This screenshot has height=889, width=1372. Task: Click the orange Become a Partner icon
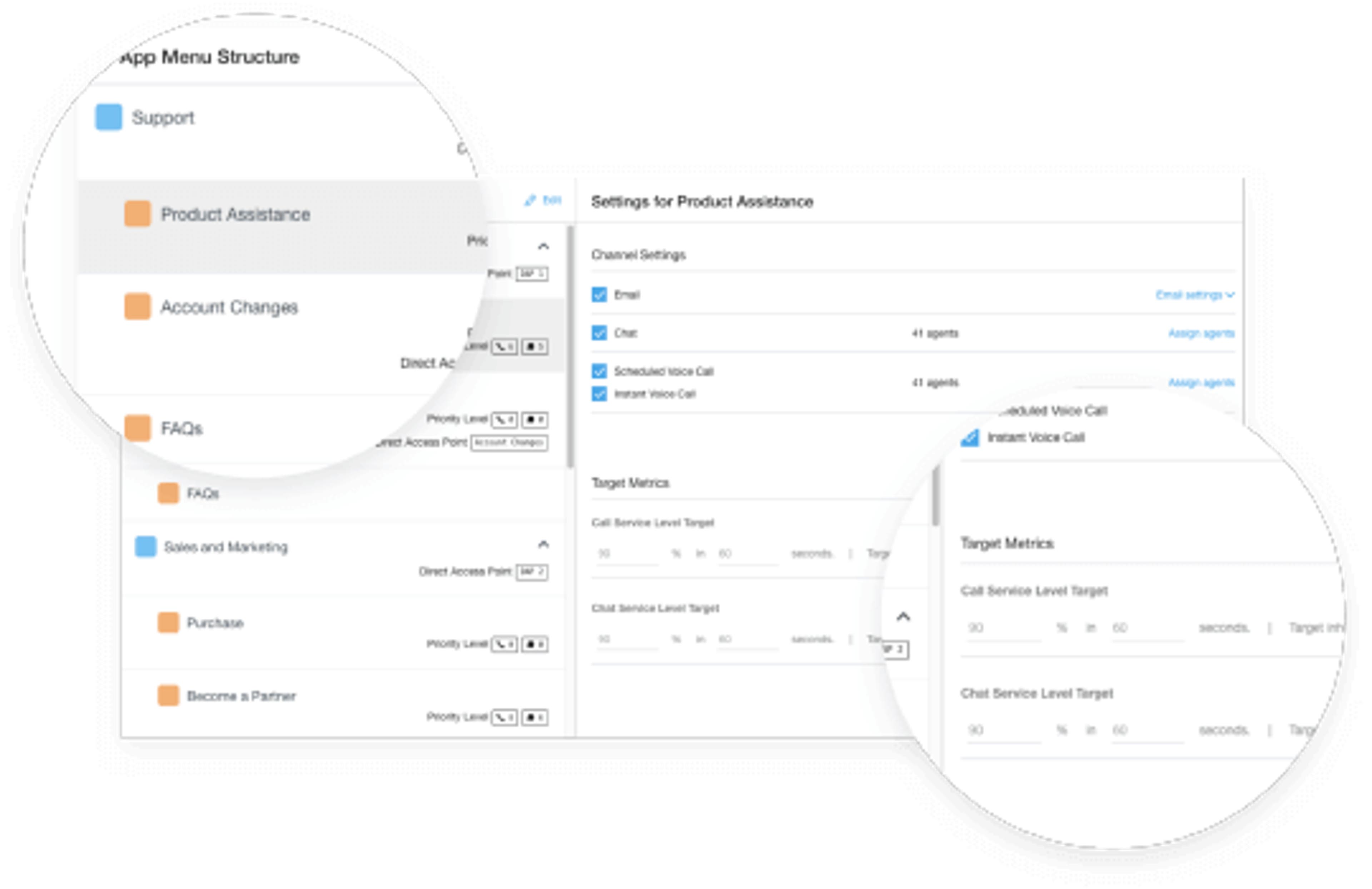coord(168,695)
